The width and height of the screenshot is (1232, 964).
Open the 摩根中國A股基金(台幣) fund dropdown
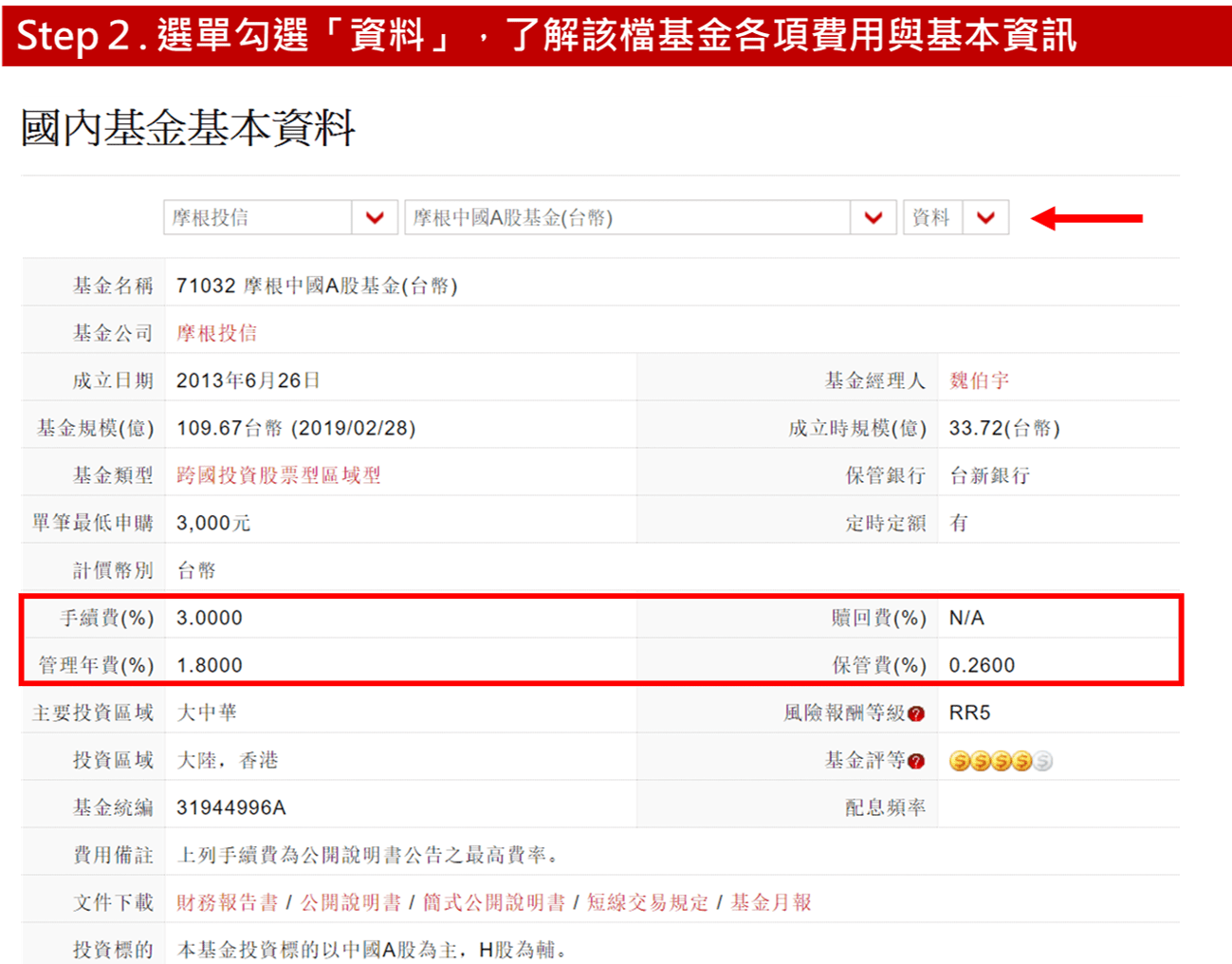point(628,218)
